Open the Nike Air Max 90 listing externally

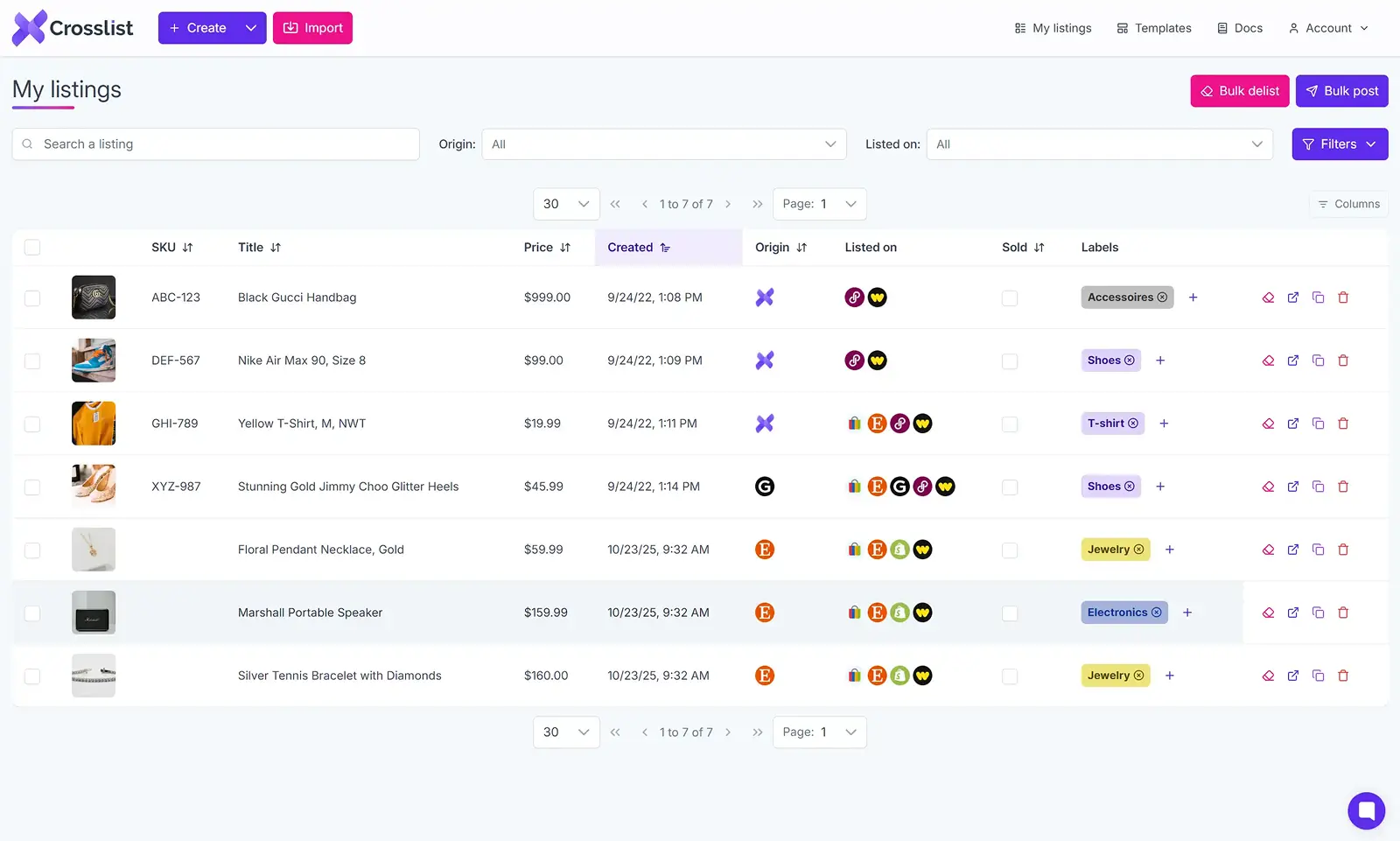1293,361
